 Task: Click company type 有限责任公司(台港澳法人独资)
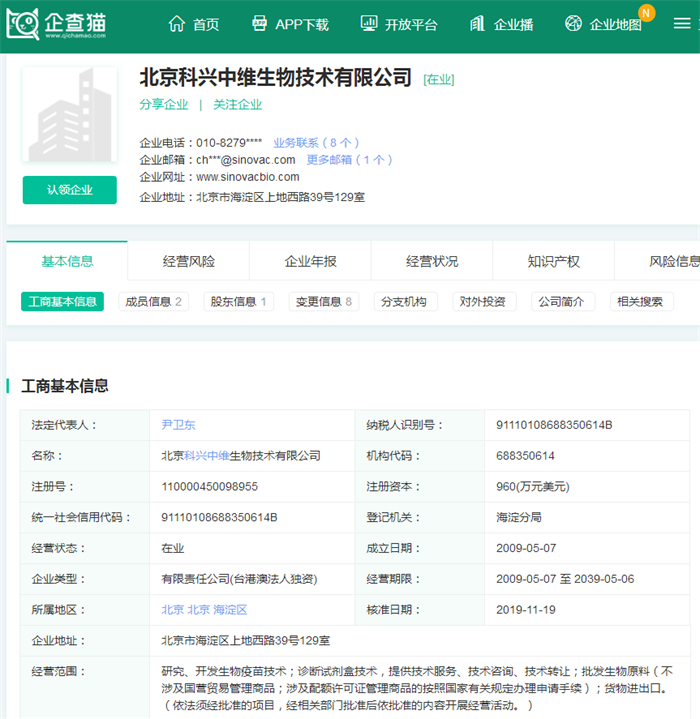pyautogui.click(x=239, y=579)
